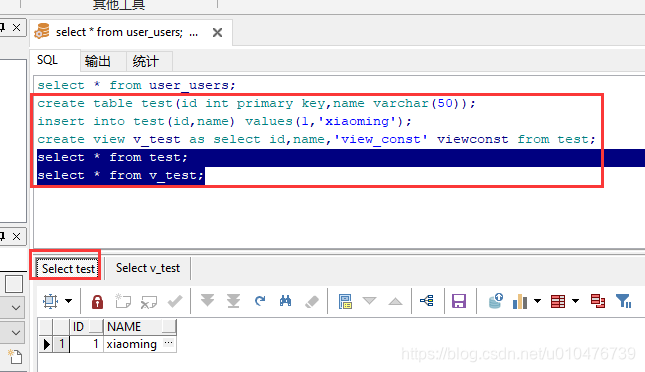Image resolution: width=645 pixels, height=372 pixels.
Task: Click the purple save floppy disk icon
Action: tap(459, 301)
